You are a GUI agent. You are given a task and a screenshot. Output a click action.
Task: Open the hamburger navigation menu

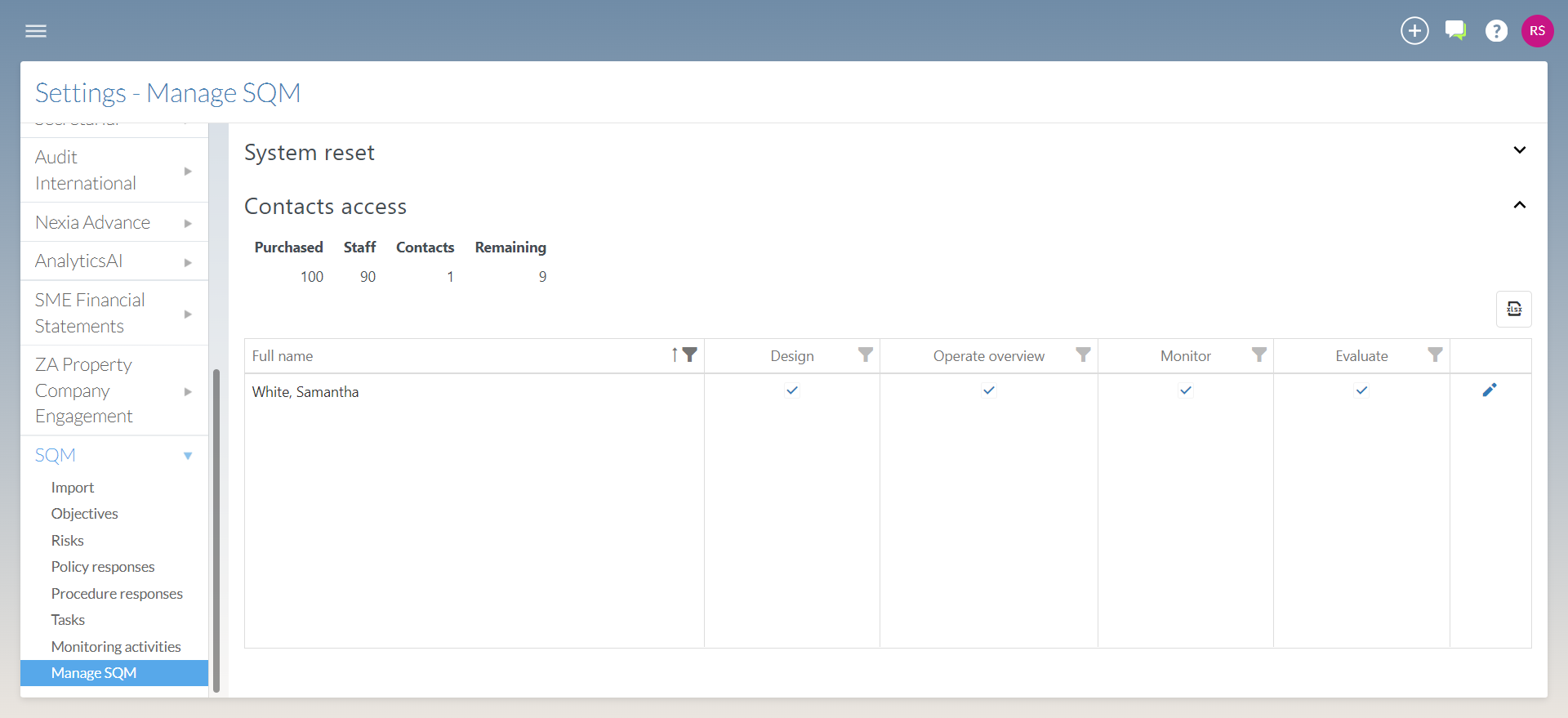click(36, 31)
